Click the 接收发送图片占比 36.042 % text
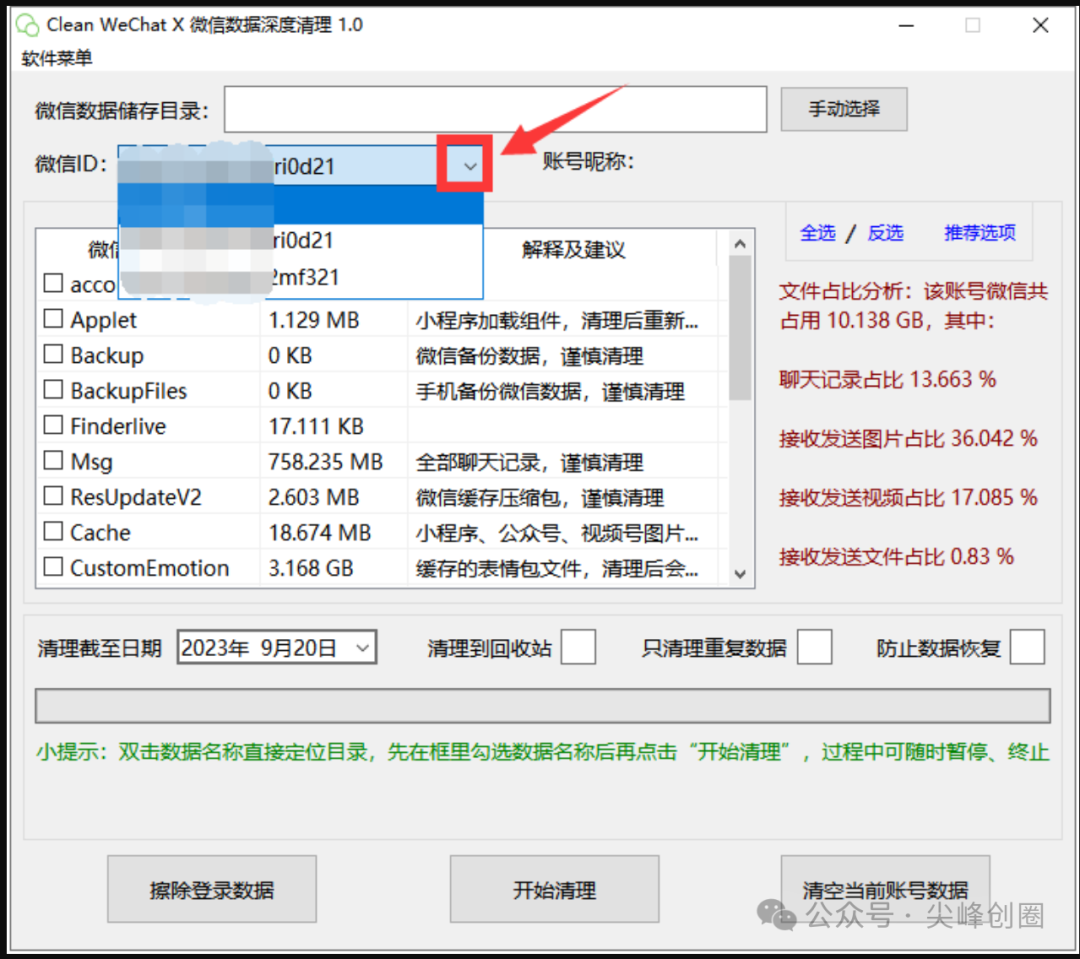1080x959 pixels. pyautogui.click(x=908, y=438)
